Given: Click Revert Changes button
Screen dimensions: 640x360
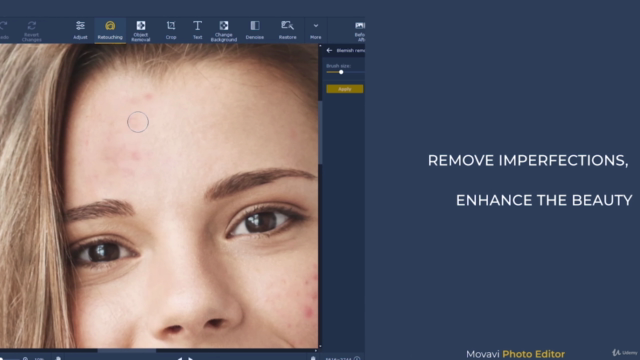Looking at the screenshot, I should [x=31, y=31].
